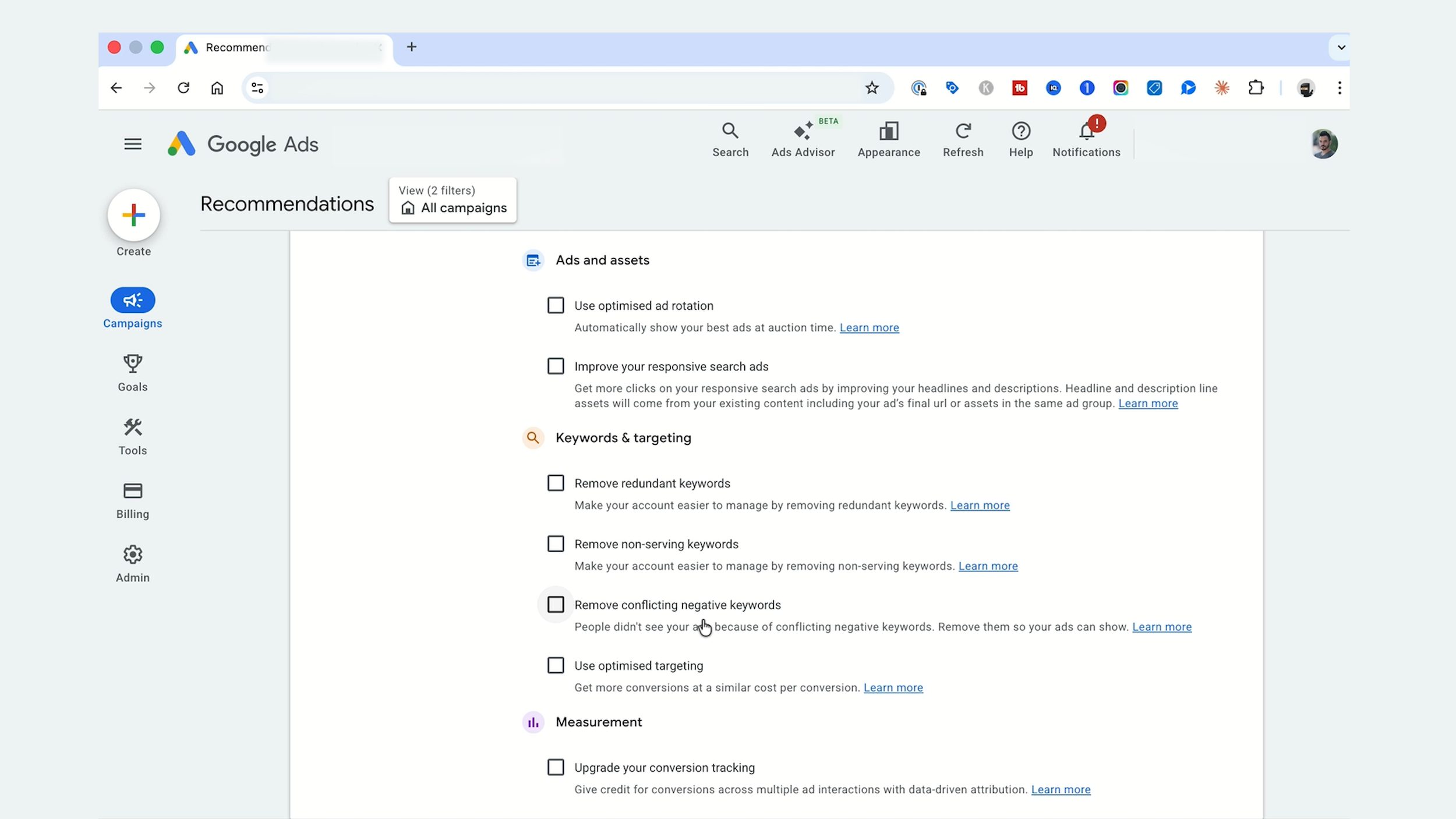Viewport: 1456px width, 819px height.
Task: Select the Recommendations browser tab
Action: 284,48
